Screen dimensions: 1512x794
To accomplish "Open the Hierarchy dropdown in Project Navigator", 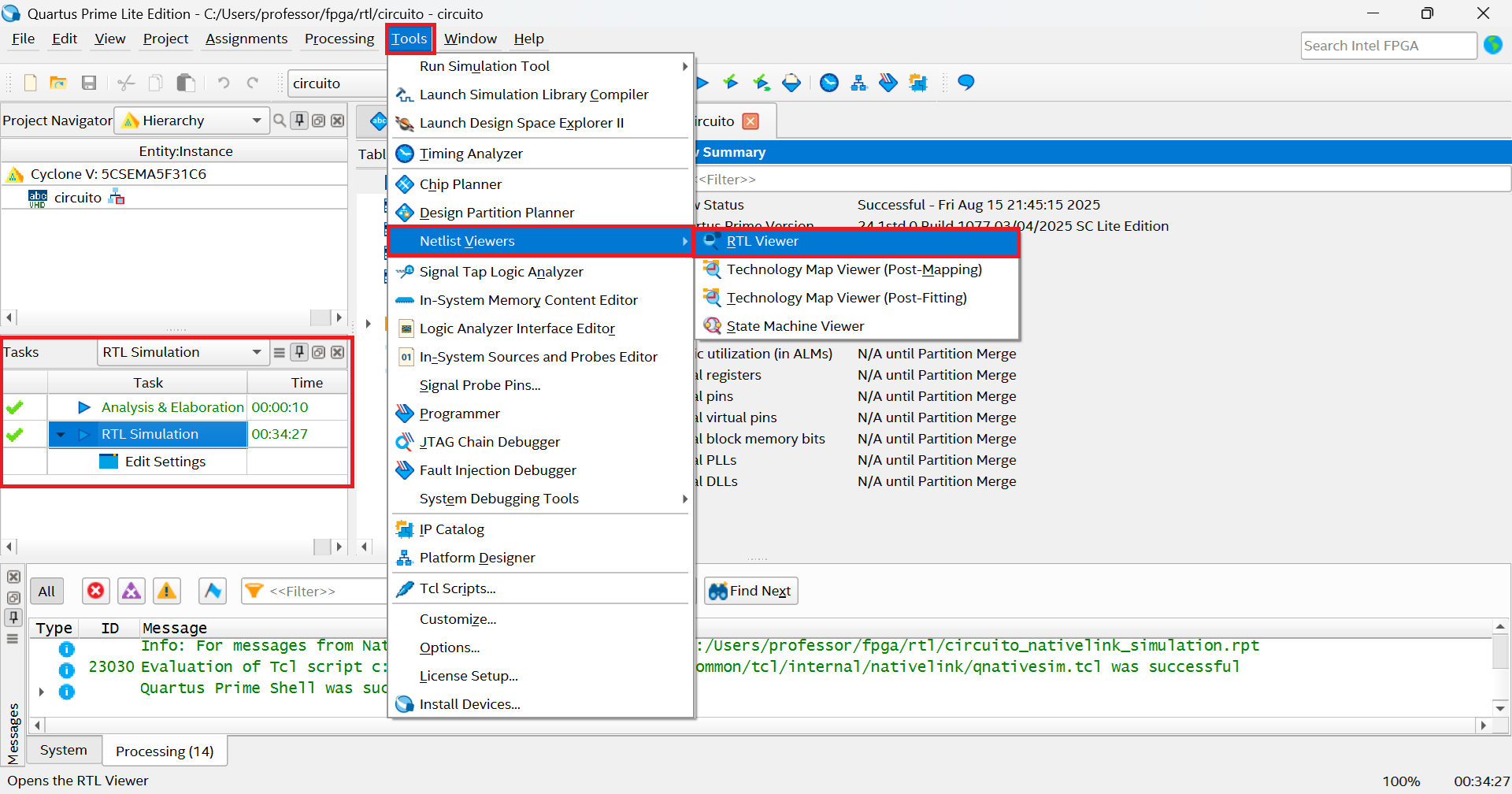I will coord(256,121).
